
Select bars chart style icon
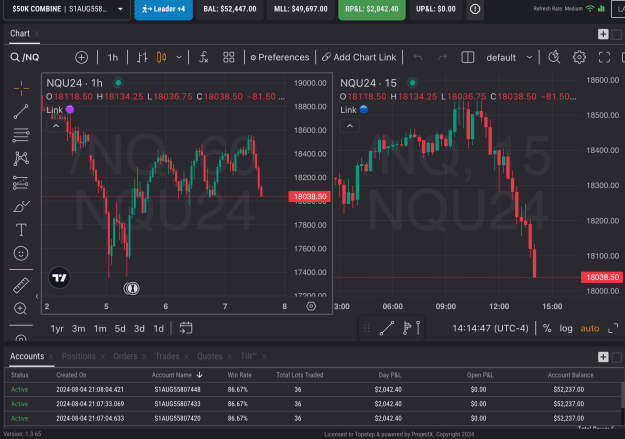click(x=142, y=57)
